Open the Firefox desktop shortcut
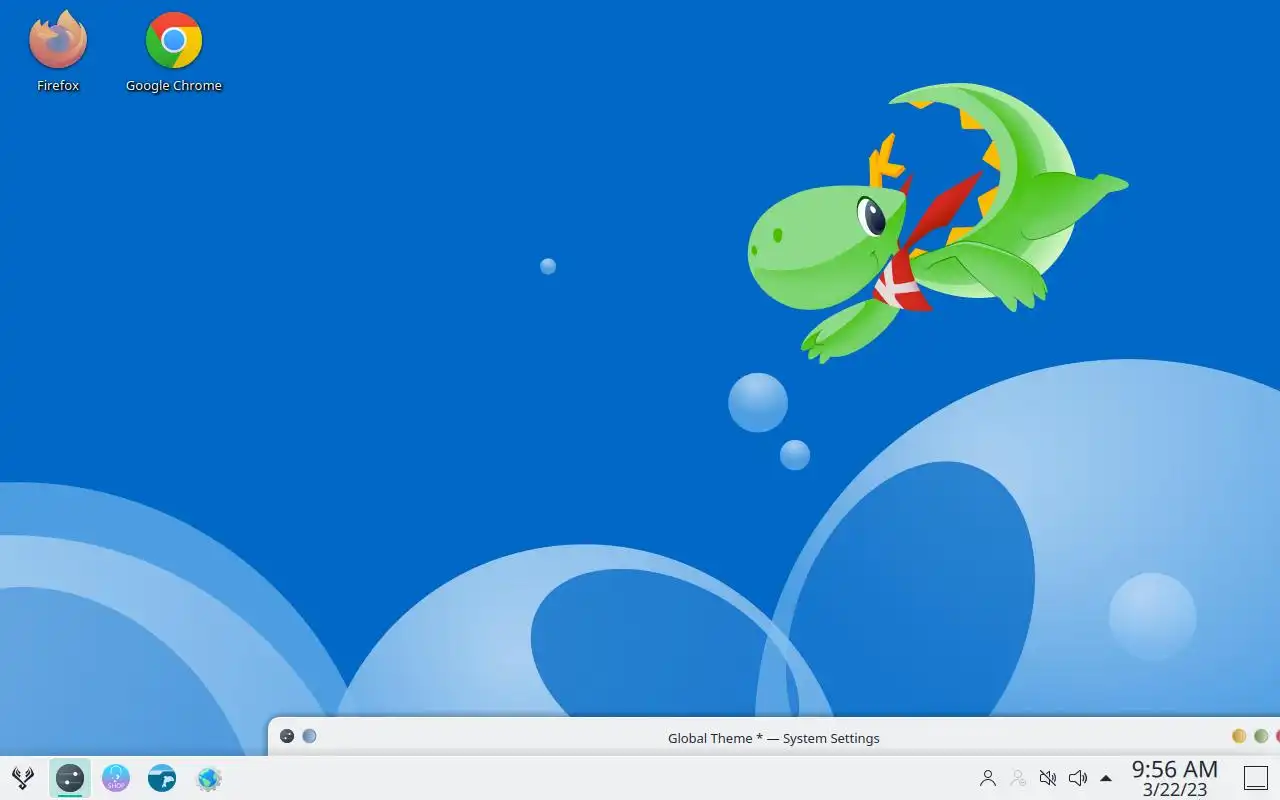Image resolution: width=1280 pixels, height=800 pixels. click(58, 52)
